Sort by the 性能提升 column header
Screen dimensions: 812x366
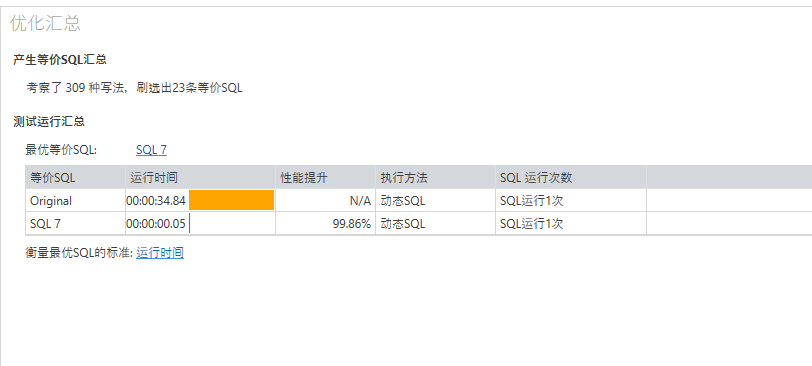pos(325,178)
